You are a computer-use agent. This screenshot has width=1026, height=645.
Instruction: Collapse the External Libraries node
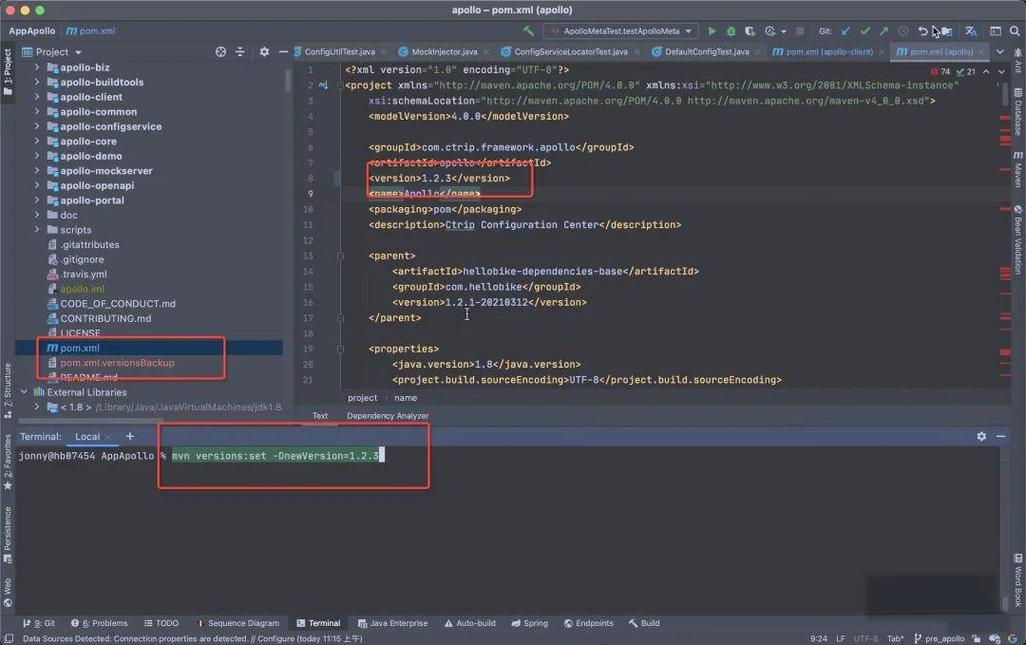24,392
